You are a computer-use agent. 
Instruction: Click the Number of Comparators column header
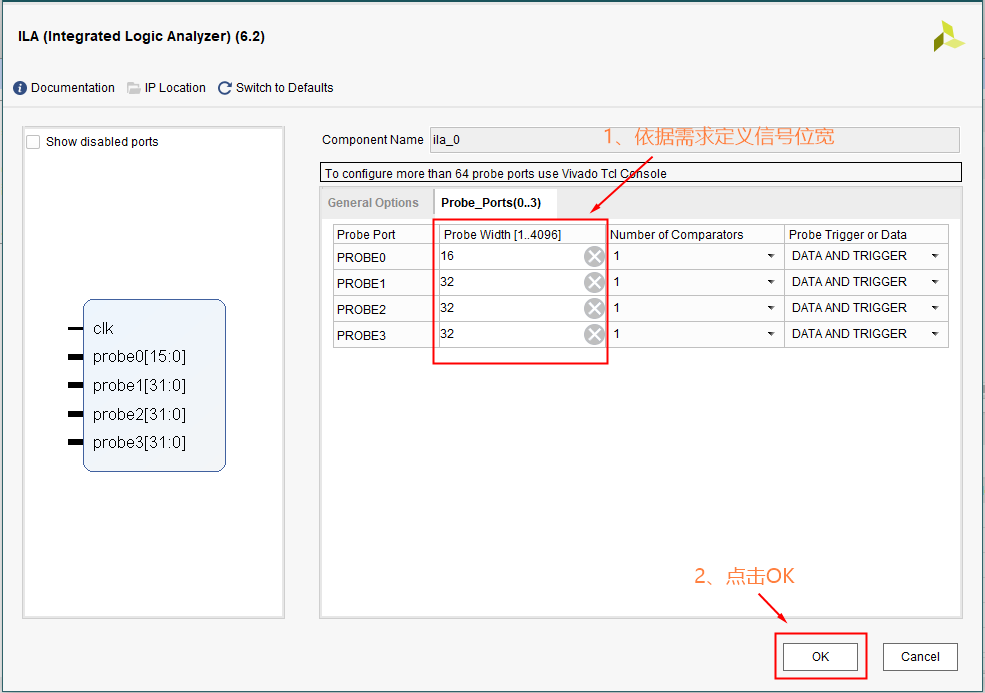pyautogui.click(x=677, y=234)
